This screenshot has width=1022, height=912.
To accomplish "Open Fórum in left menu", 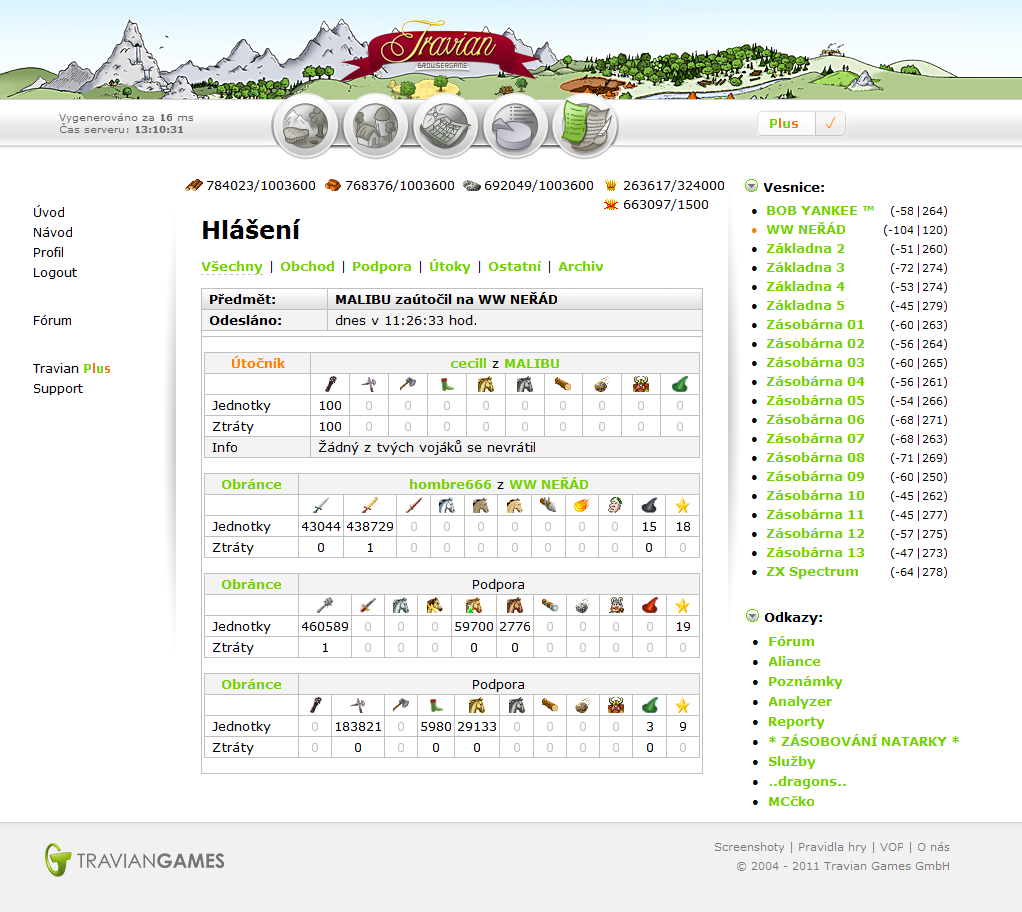I will tap(52, 321).
